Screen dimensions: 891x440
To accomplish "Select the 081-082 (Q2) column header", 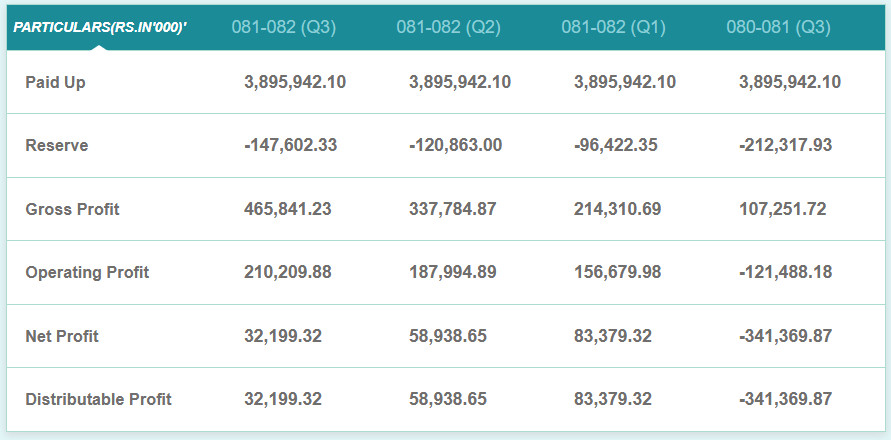I will point(449,27).
